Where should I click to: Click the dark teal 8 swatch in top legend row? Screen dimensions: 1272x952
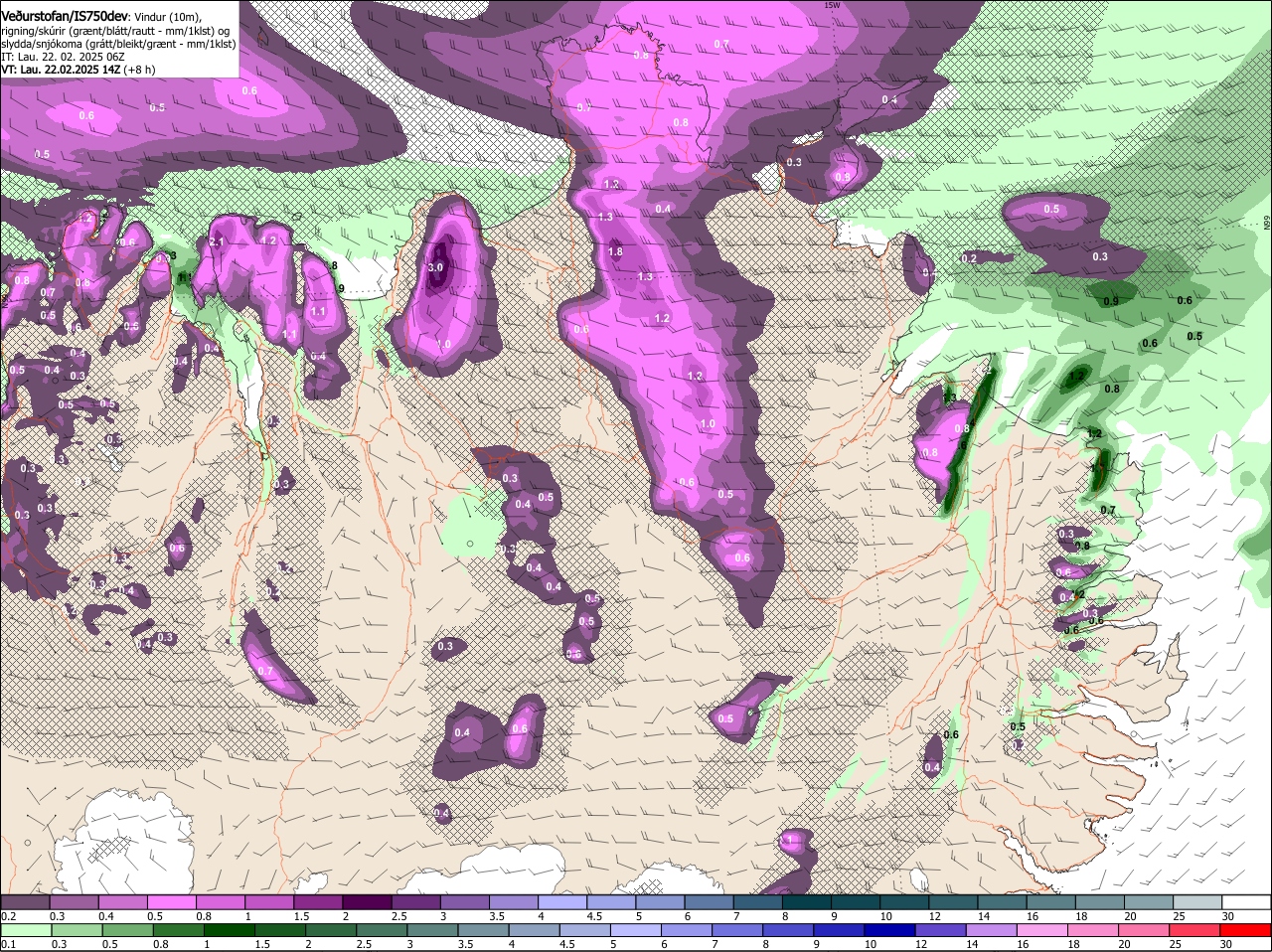[x=807, y=901]
